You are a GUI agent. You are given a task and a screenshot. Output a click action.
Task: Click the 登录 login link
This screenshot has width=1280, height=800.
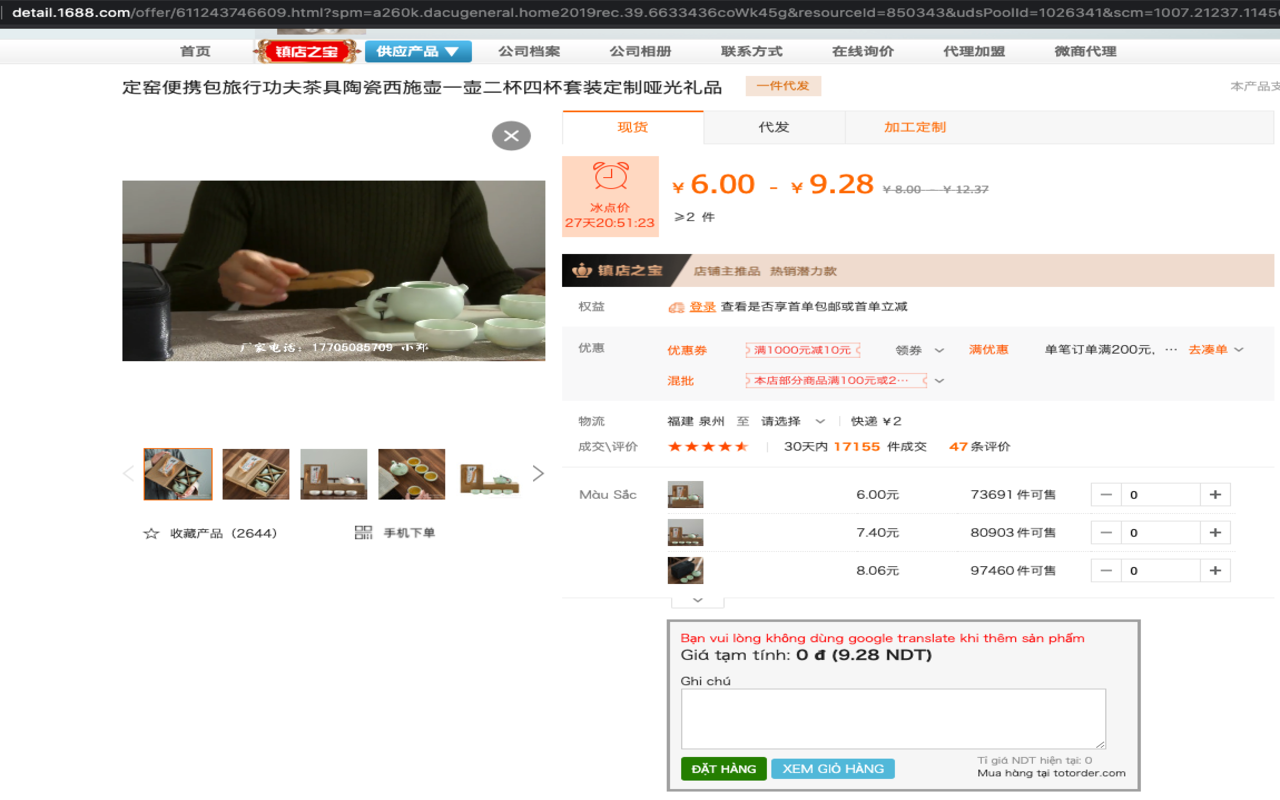pyautogui.click(x=702, y=307)
